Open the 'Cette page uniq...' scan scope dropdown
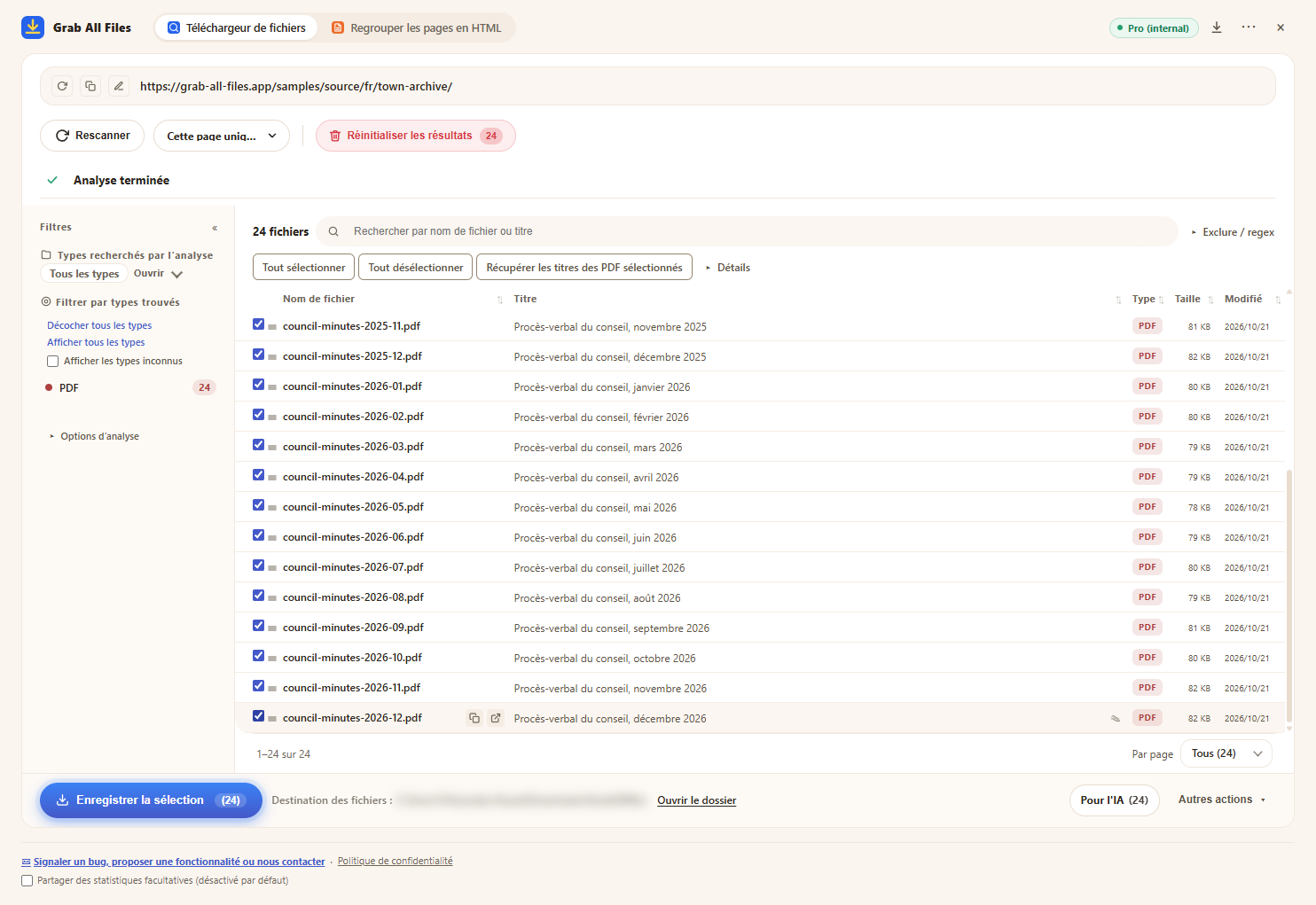 click(222, 136)
